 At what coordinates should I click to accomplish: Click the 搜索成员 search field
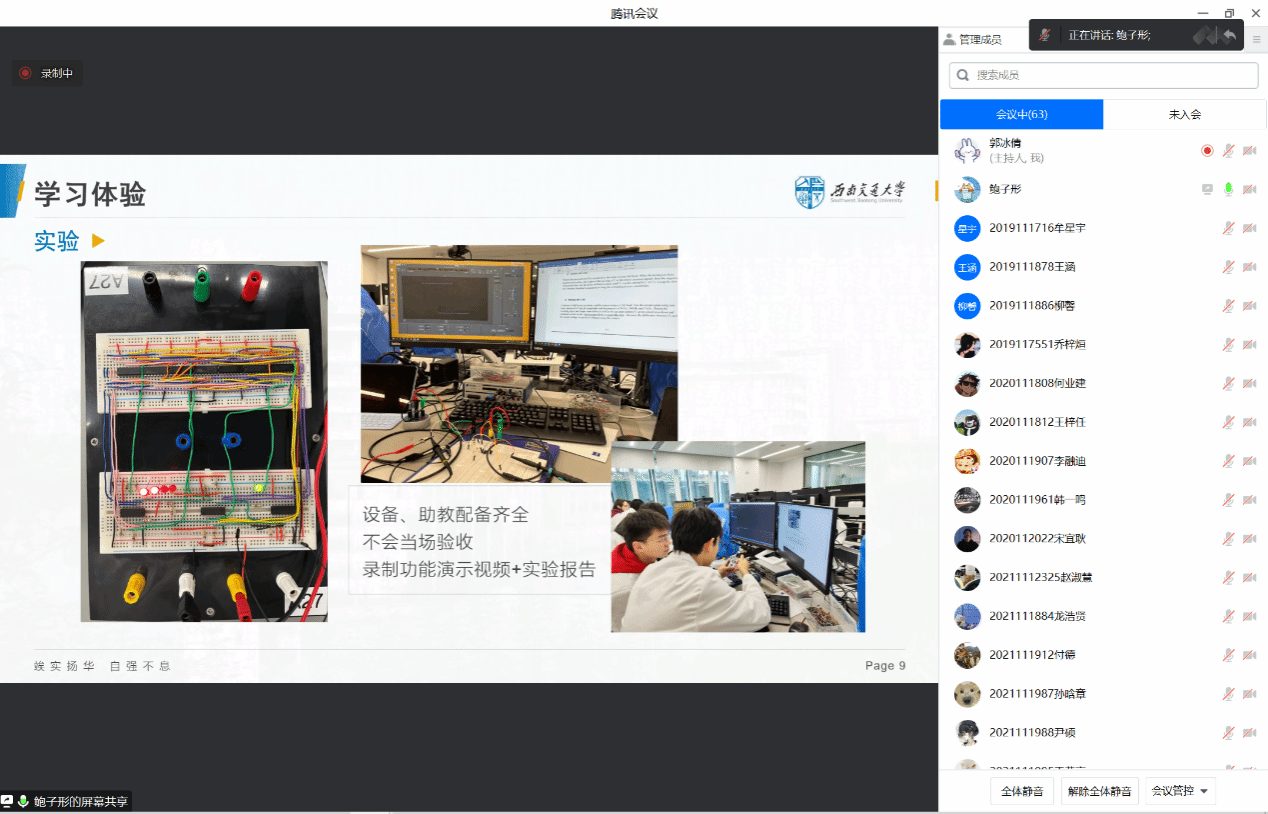(1103, 75)
